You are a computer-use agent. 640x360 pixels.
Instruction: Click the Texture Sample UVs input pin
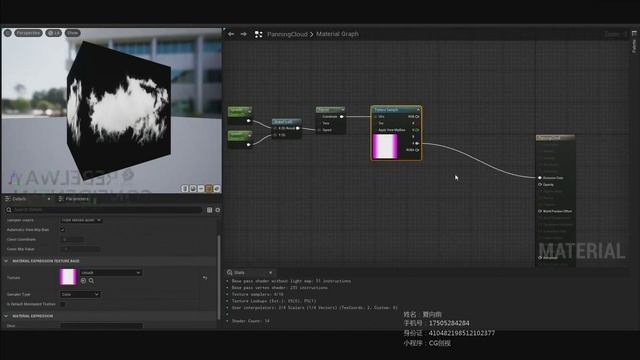[x=375, y=117]
